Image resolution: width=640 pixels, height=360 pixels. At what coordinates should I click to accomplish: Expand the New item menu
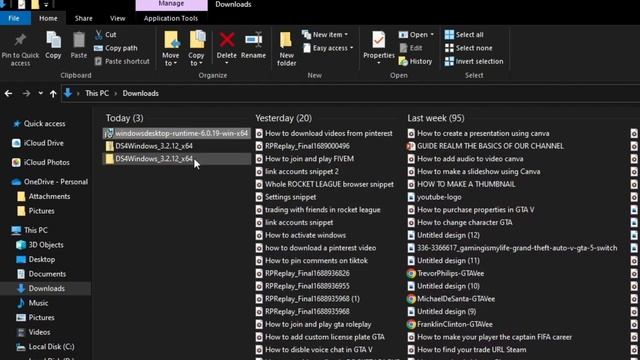click(x=325, y=35)
